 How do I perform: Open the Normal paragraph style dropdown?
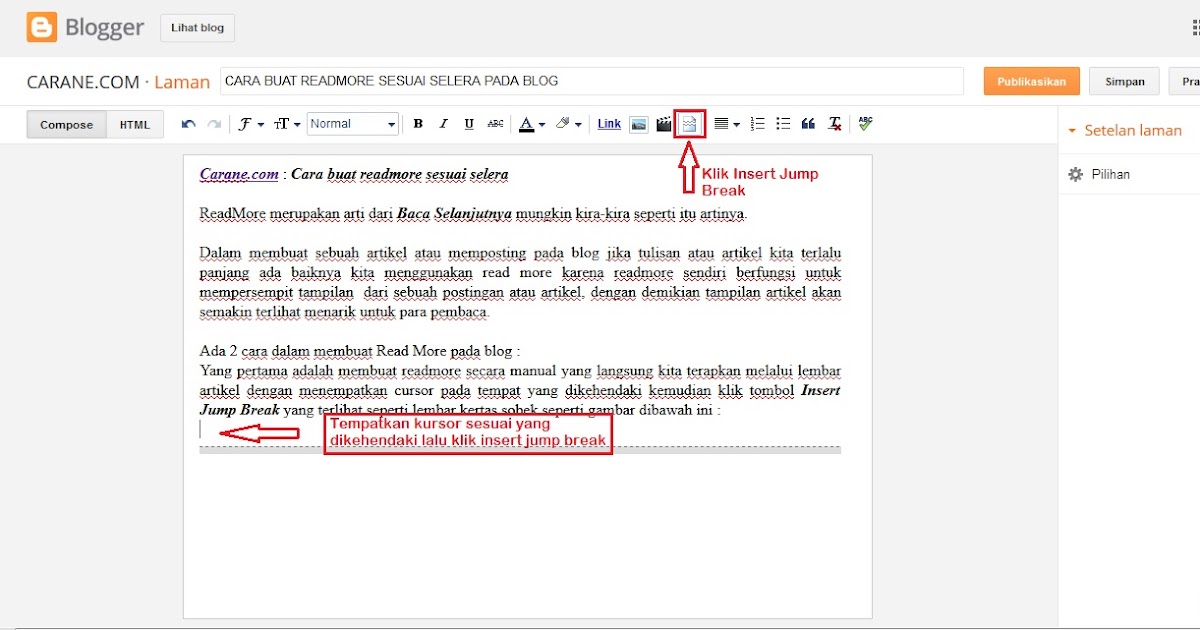[352, 123]
